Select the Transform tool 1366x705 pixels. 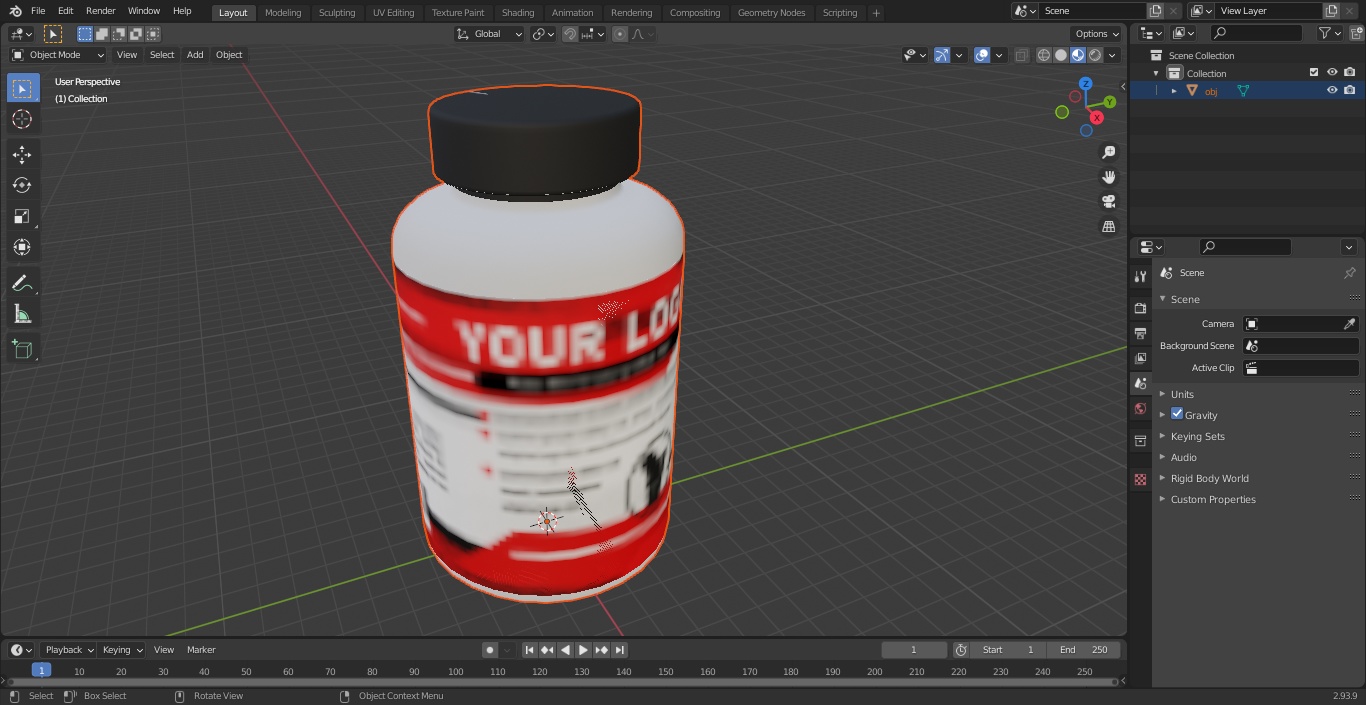coord(22,247)
